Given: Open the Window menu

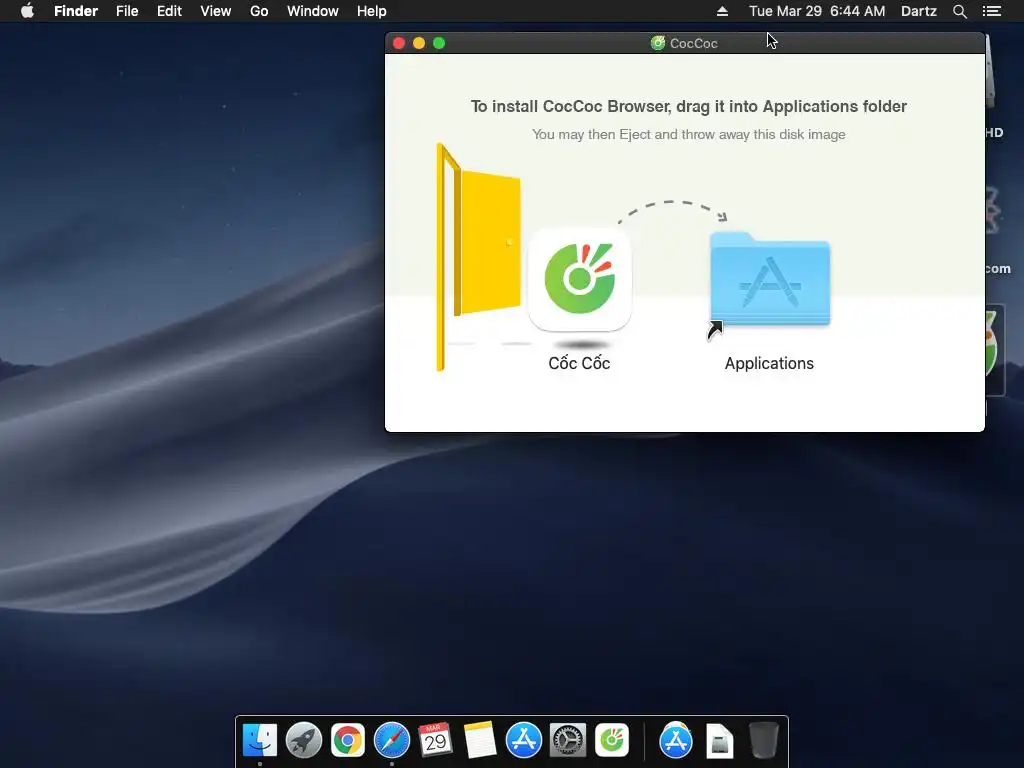Looking at the screenshot, I should [x=313, y=11].
